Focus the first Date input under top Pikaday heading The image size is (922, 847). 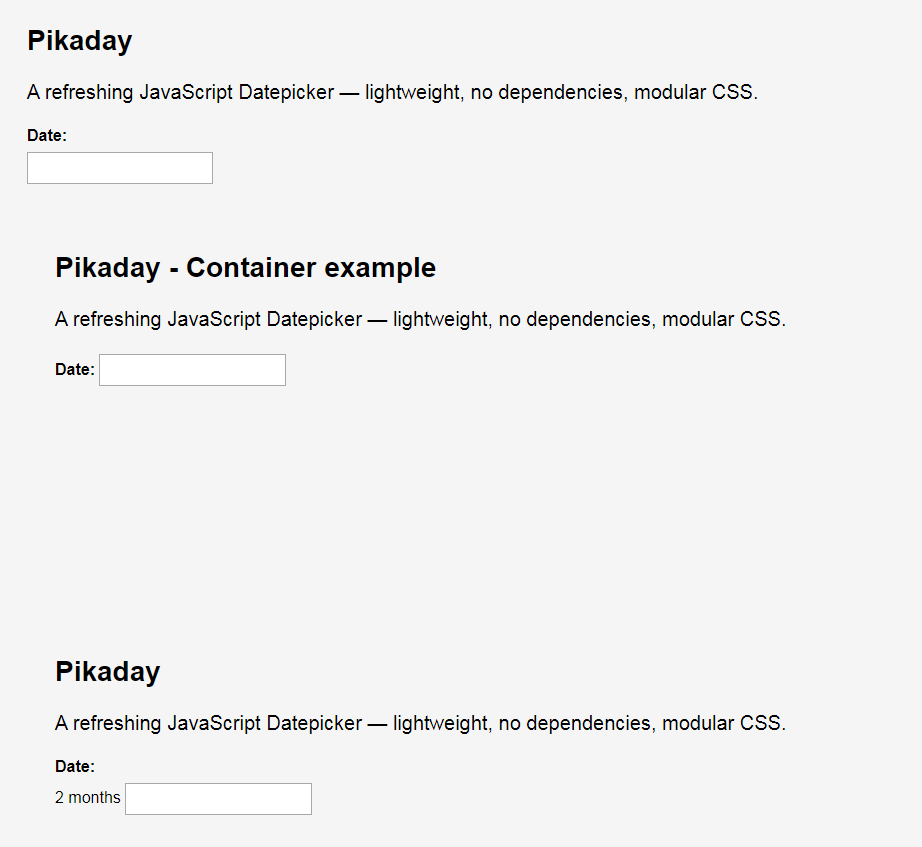pos(120,168)
